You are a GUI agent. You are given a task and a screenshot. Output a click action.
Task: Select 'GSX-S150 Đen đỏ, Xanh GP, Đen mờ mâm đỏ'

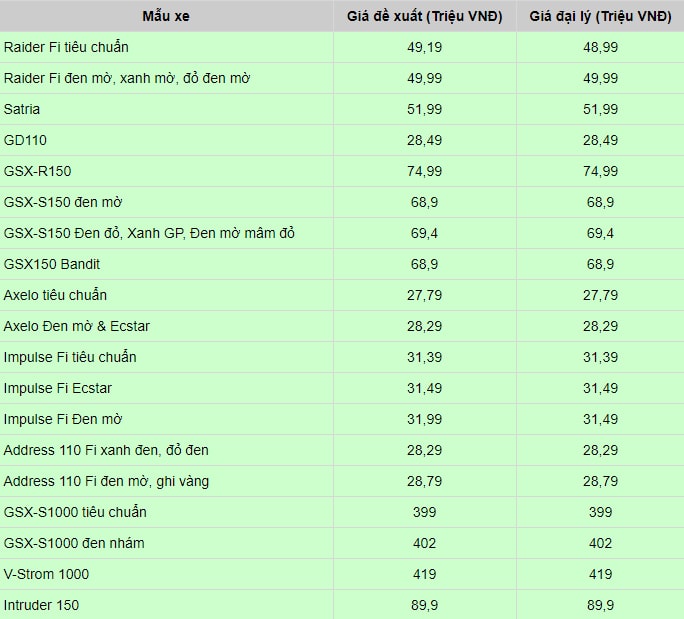point(149,233)
